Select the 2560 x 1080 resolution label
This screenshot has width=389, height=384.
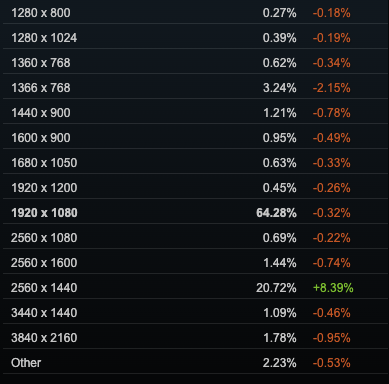pos(44,238)
